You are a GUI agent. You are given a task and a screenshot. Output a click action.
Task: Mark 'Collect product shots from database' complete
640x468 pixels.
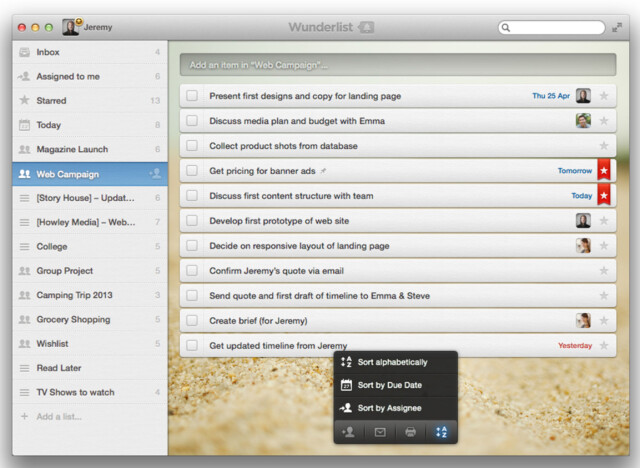(192, 146)
